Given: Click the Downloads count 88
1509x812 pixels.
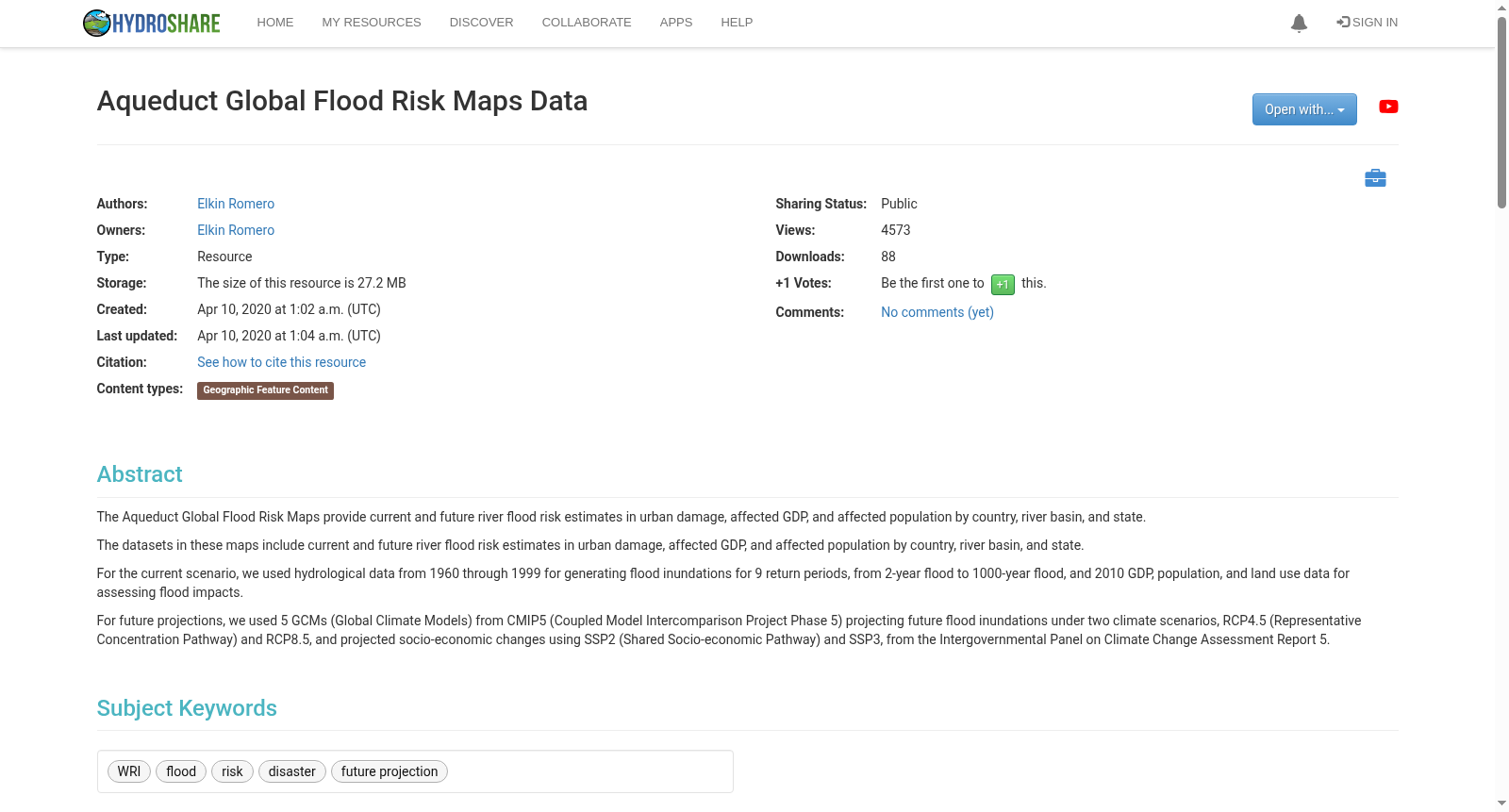Looking at the screenshot, I should click(888, 257).
